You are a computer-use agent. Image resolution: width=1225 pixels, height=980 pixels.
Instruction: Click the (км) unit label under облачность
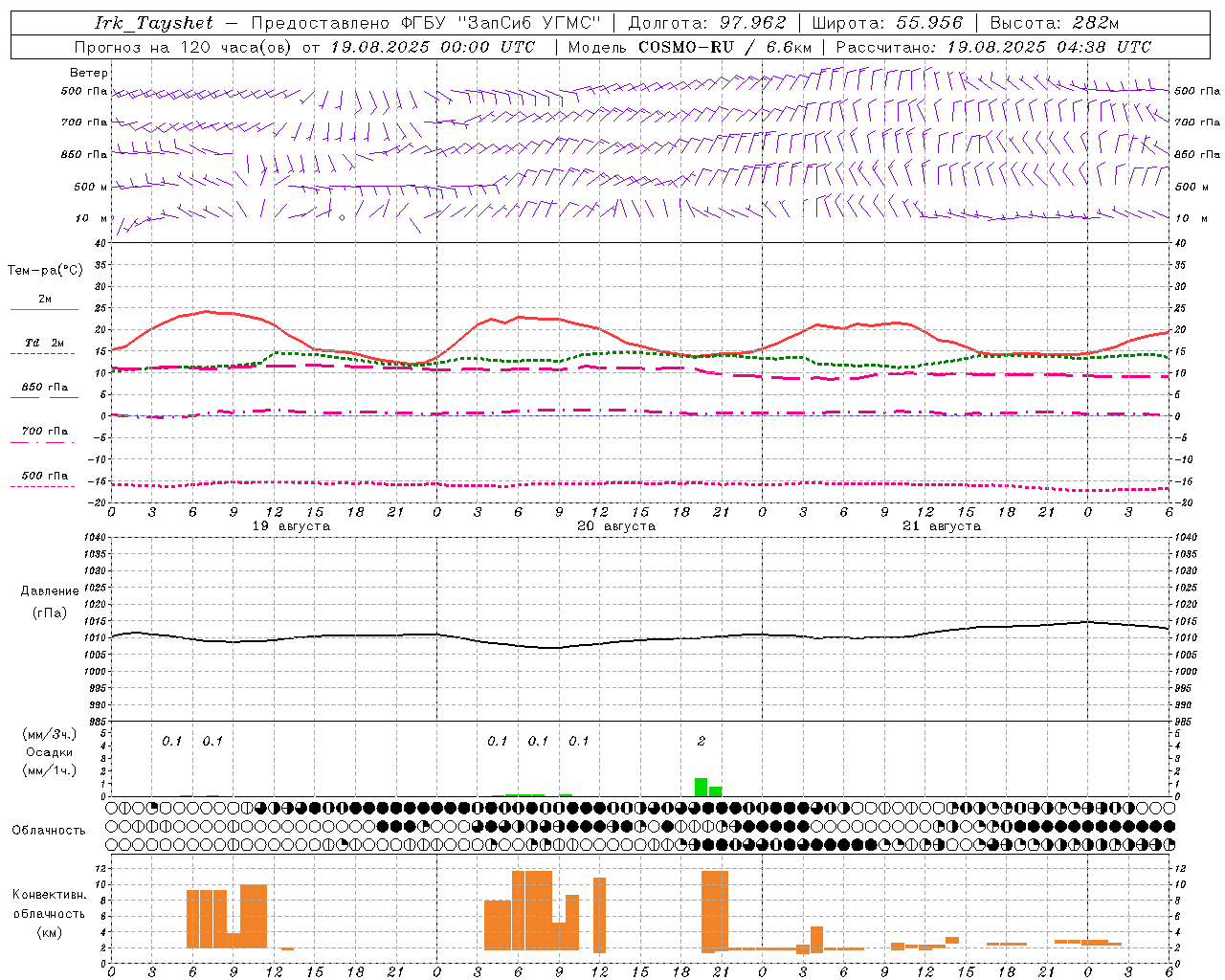(50, 932)
